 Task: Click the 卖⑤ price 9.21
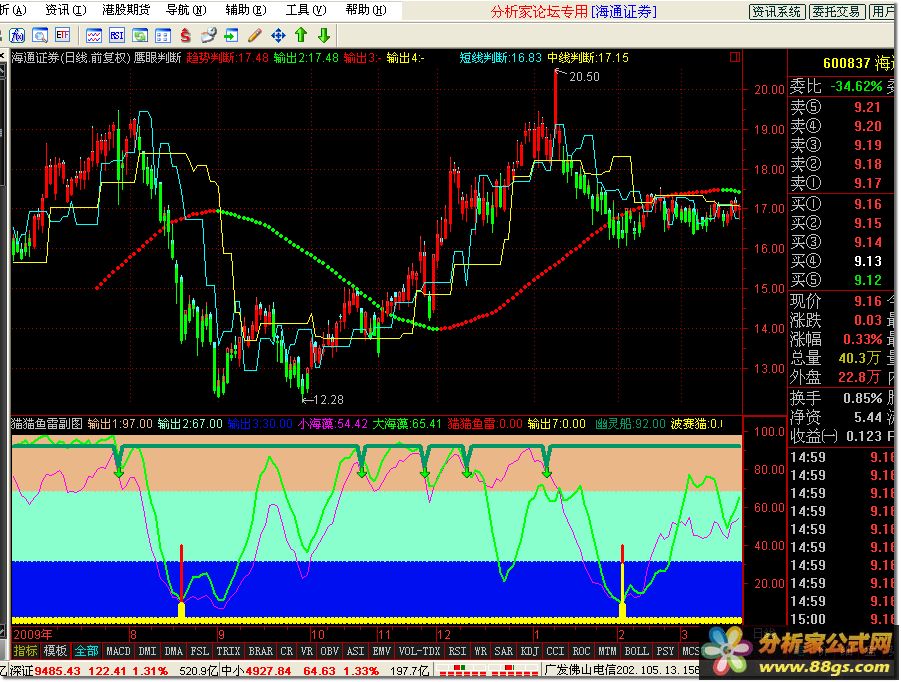point(867,107)
